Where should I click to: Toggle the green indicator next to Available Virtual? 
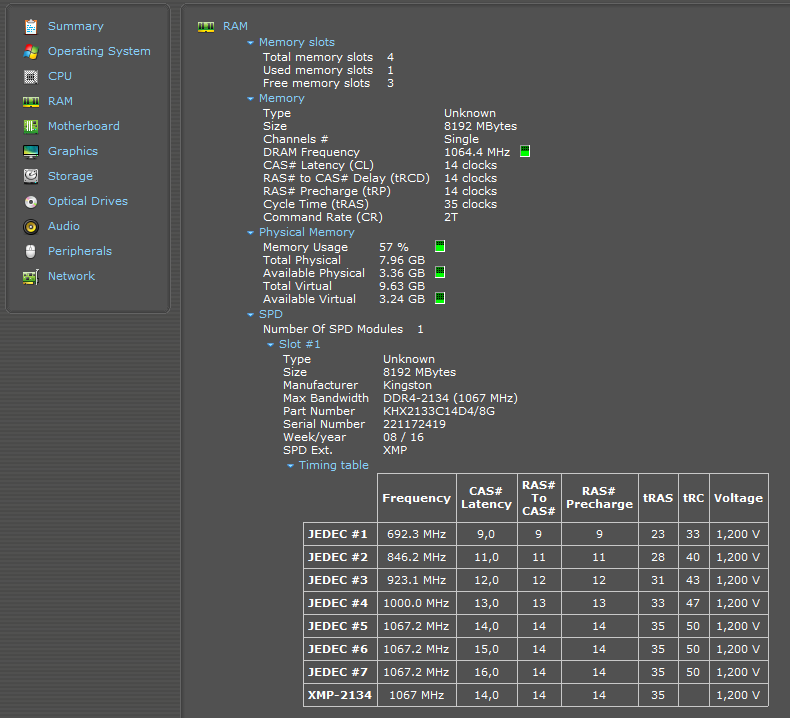(440, 298)
